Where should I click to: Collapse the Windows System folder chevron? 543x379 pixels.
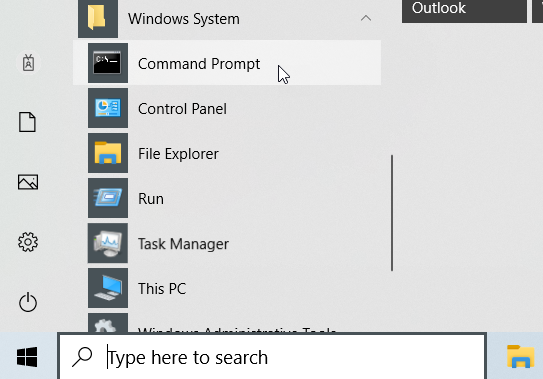pyautogui.click(x=366, y=18)
